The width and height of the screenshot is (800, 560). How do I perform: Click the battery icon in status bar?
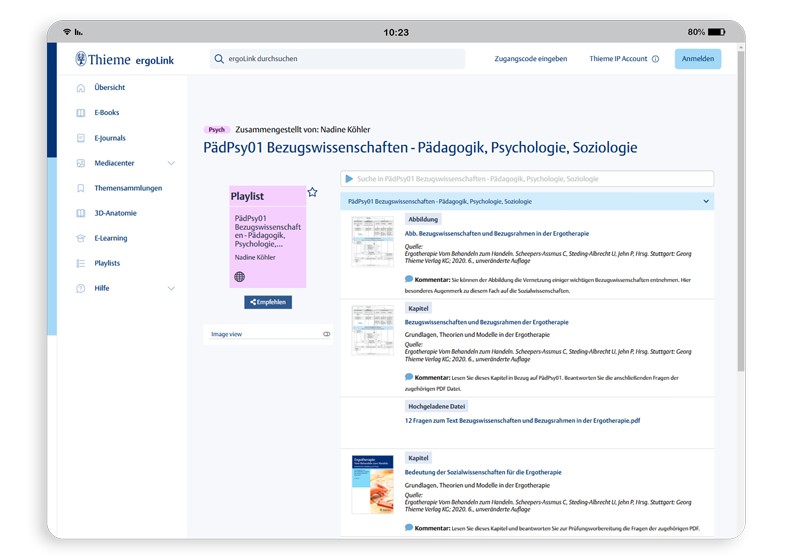pos(716,32)
